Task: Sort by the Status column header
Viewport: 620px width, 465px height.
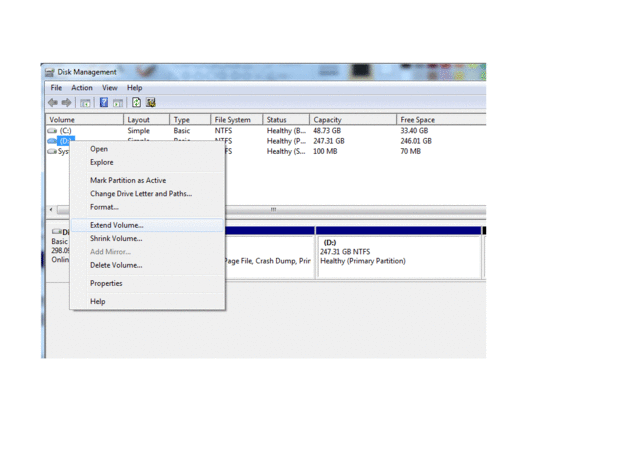Action: 286,119
